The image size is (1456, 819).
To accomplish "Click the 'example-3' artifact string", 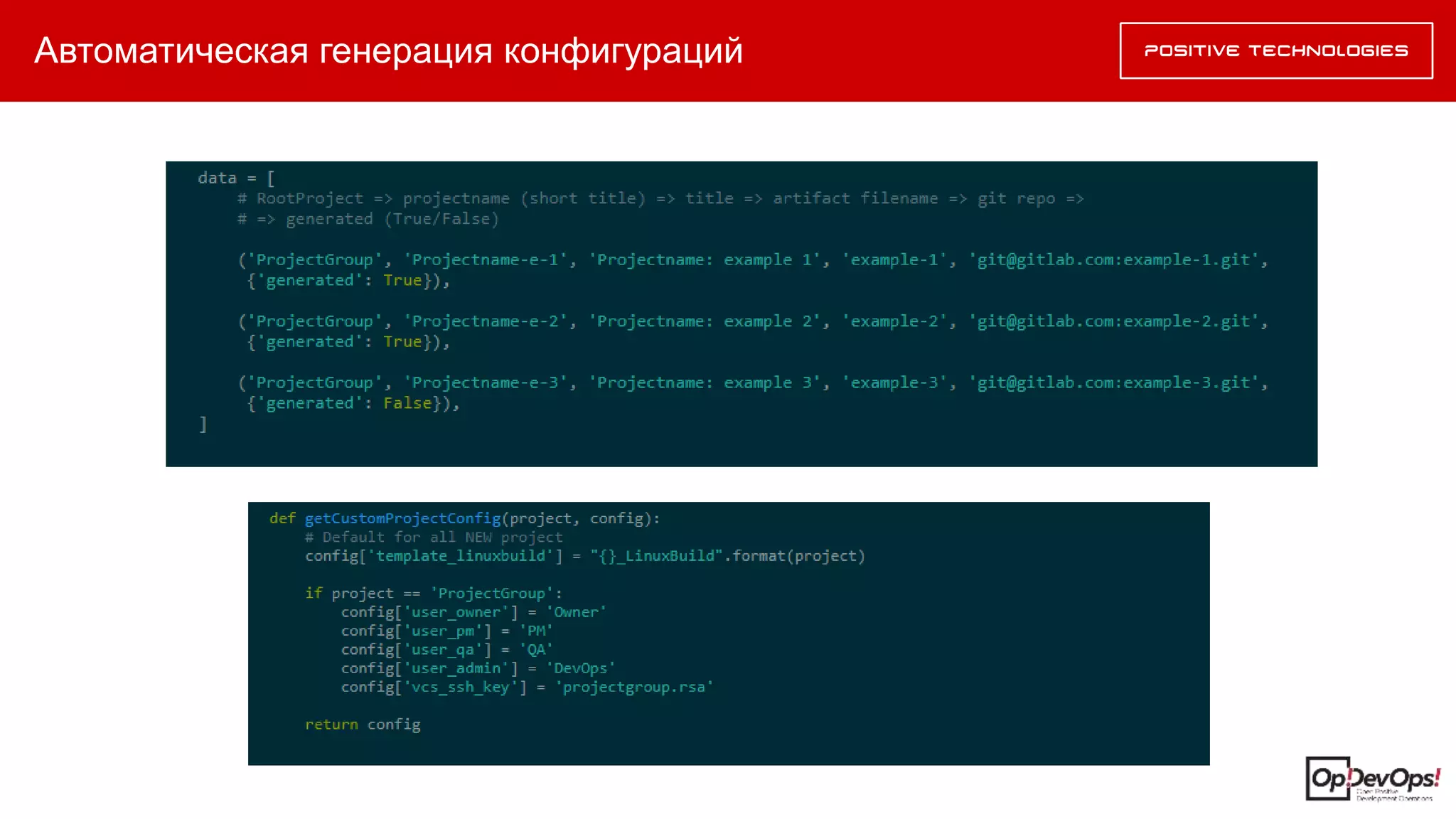I will (x=895, y=382).
